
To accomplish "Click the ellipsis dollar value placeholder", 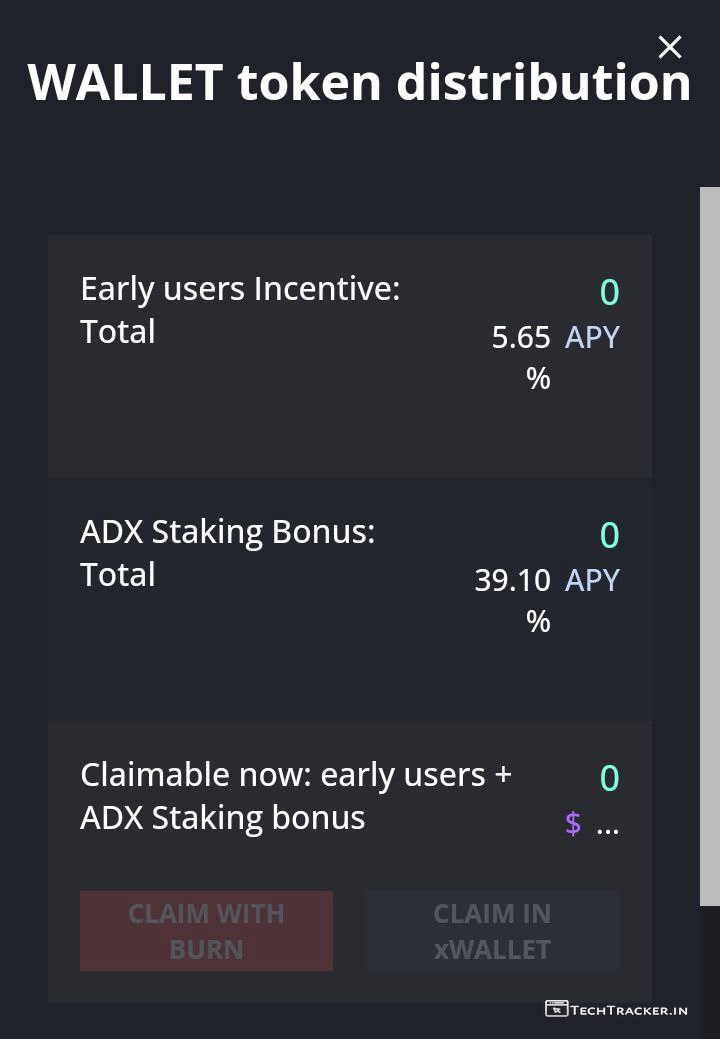I will pos(607,827).
